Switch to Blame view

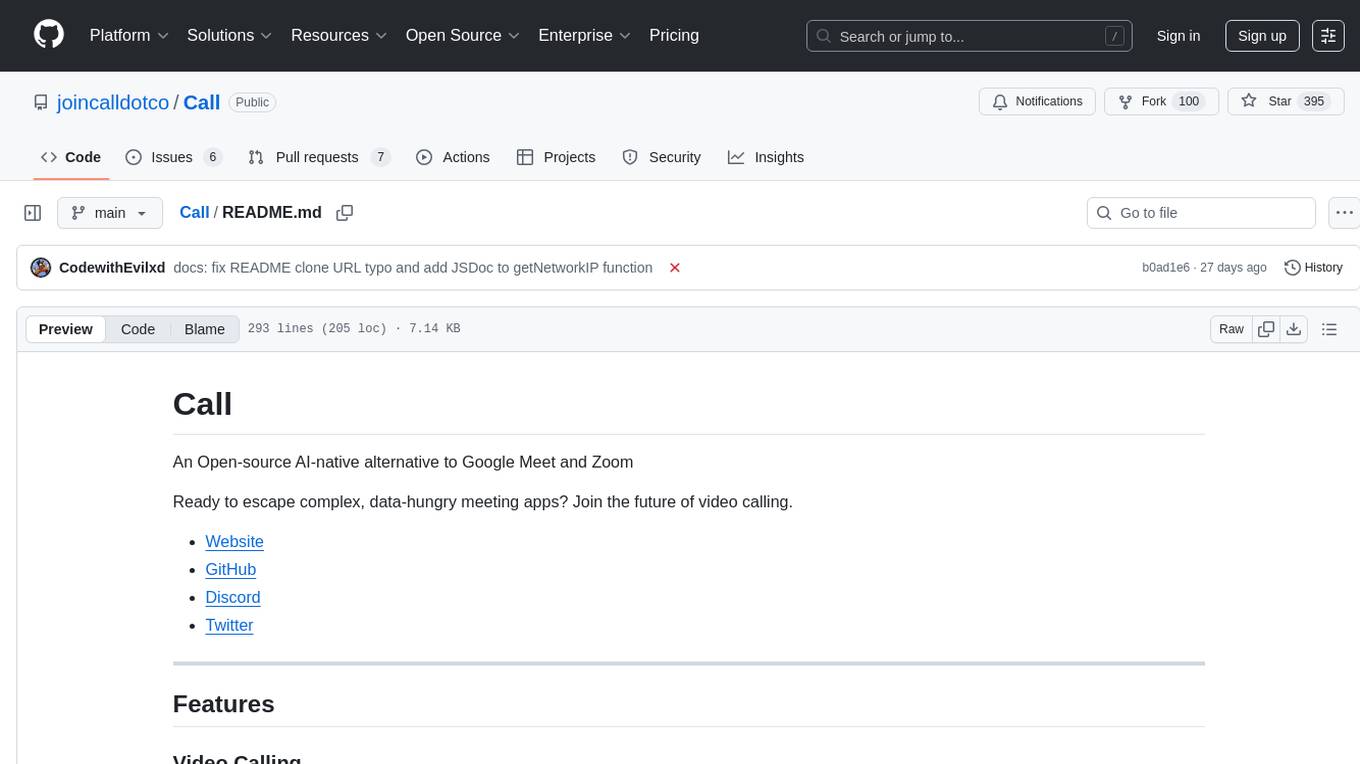(204, 329)
